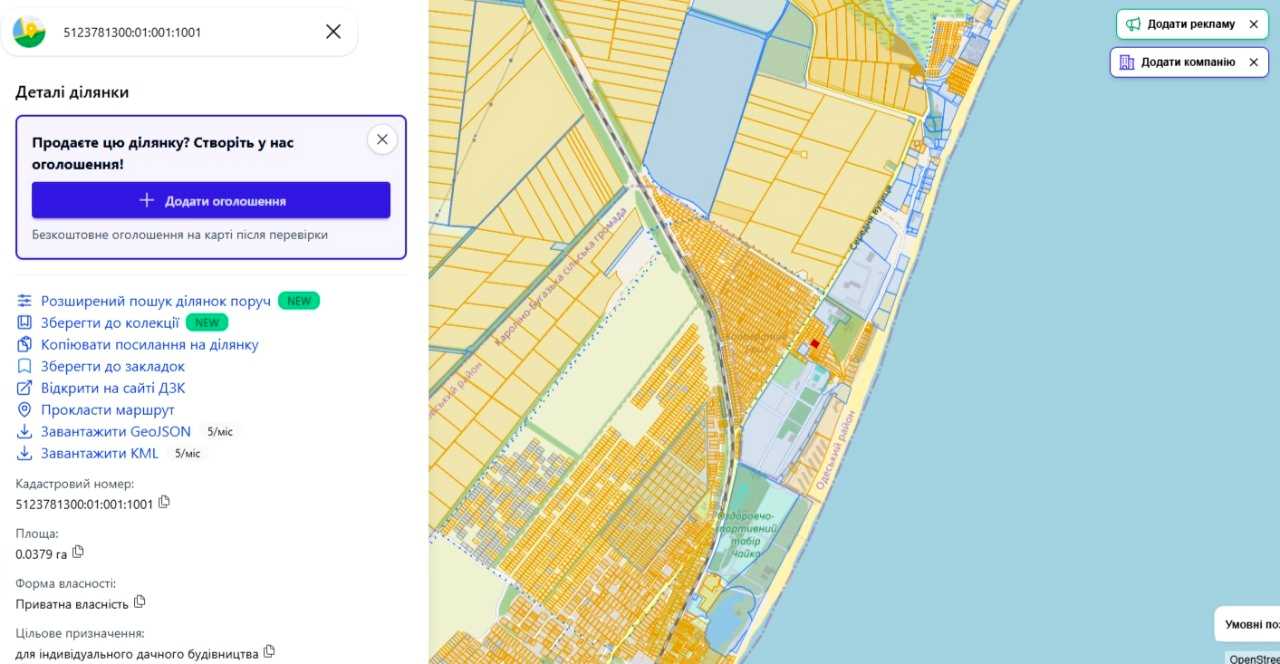This screenshot has width=1280, height=664.
Task: Click the bookmark icon
Action: click(25, 367)
